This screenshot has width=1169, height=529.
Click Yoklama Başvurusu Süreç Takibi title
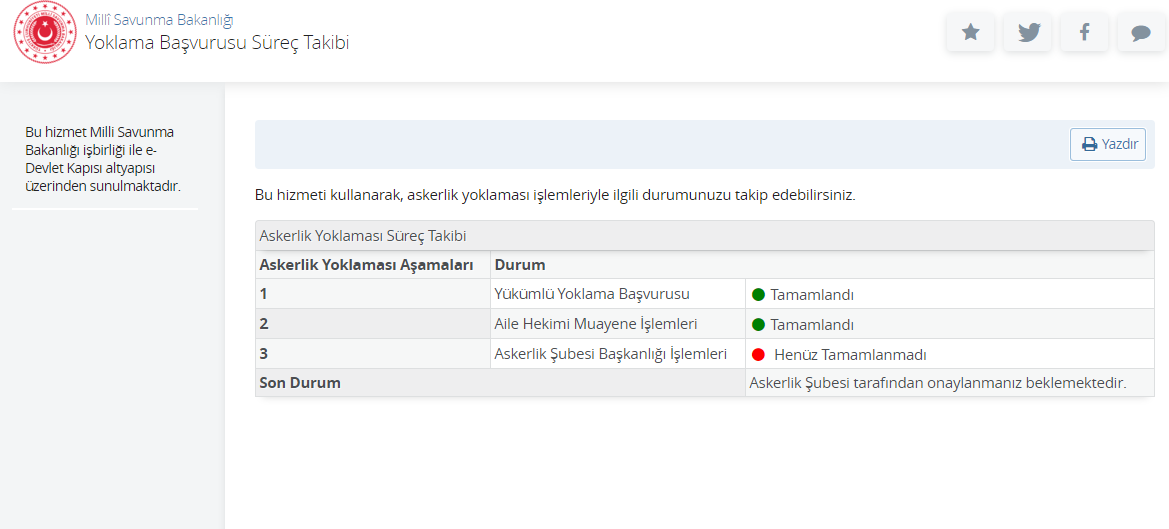(x=217, y=42)
